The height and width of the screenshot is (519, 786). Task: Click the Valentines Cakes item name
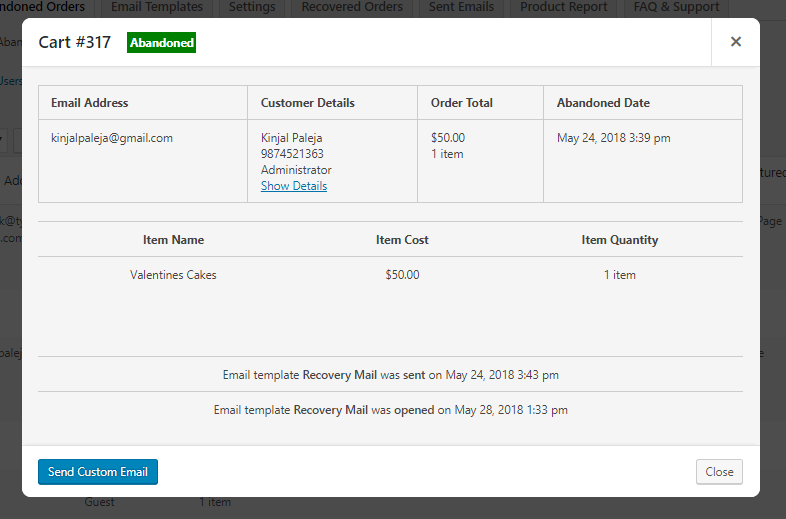[173, 275]
